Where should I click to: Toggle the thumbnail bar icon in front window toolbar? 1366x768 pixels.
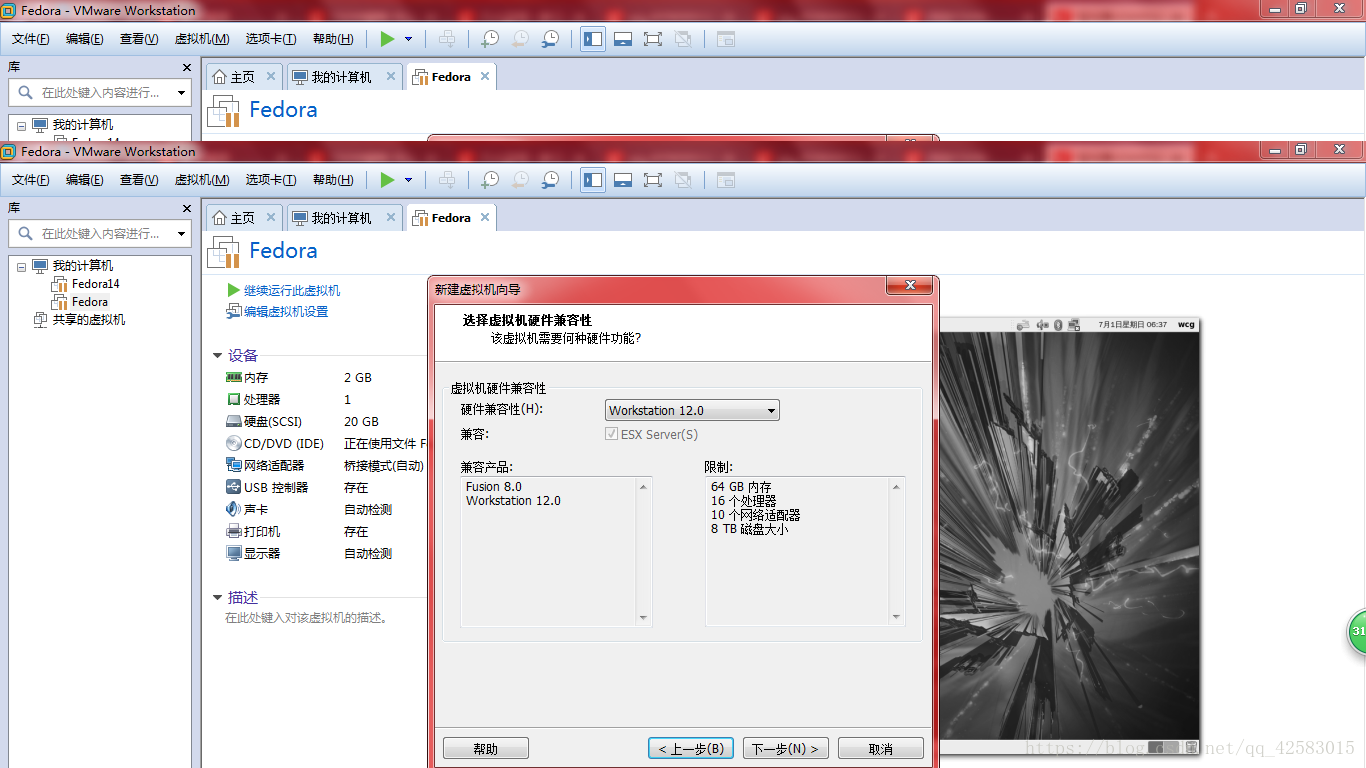pos(623,180)
